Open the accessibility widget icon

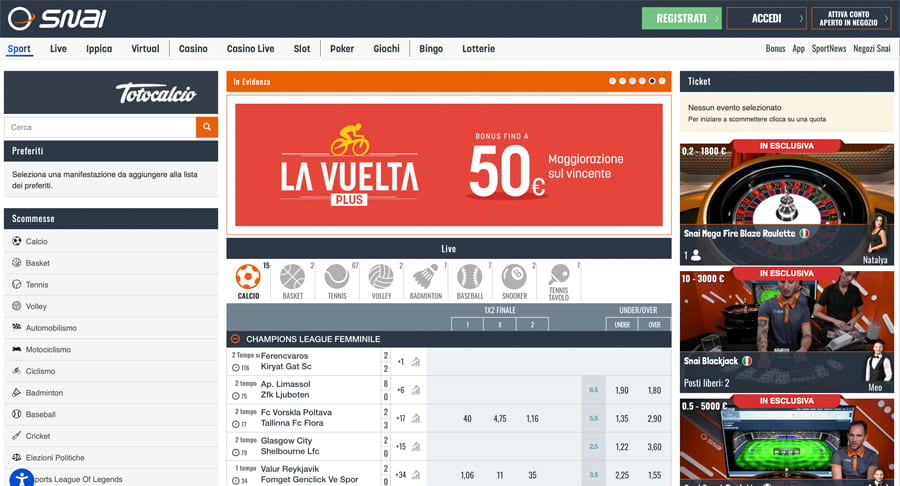coord(21,479)
